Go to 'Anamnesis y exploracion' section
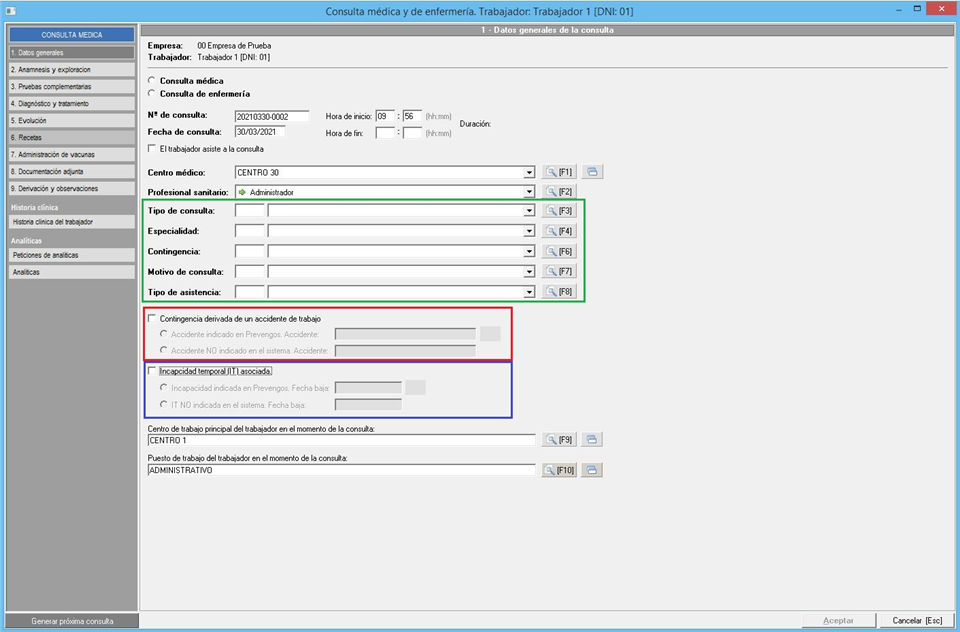The width and height of the screenshot is (960, 632). point(68,70)
